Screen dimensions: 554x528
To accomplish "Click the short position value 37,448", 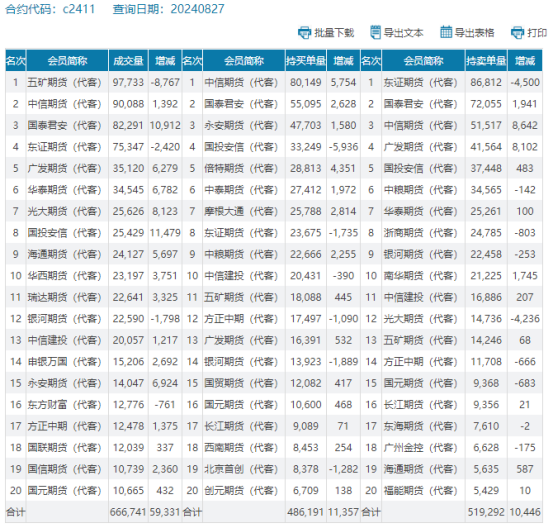I will [486, 169].
